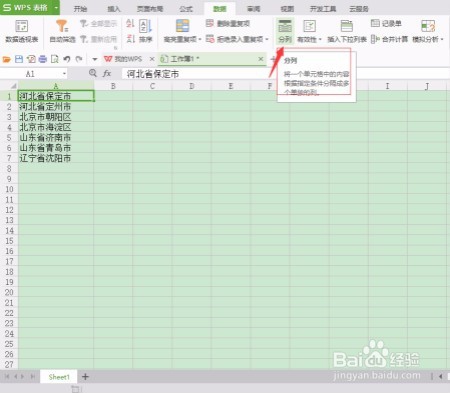Click the magnifier icon beside fx
Image resolution: width=450 pixels, height=393 pixels.
pos(93,73)
